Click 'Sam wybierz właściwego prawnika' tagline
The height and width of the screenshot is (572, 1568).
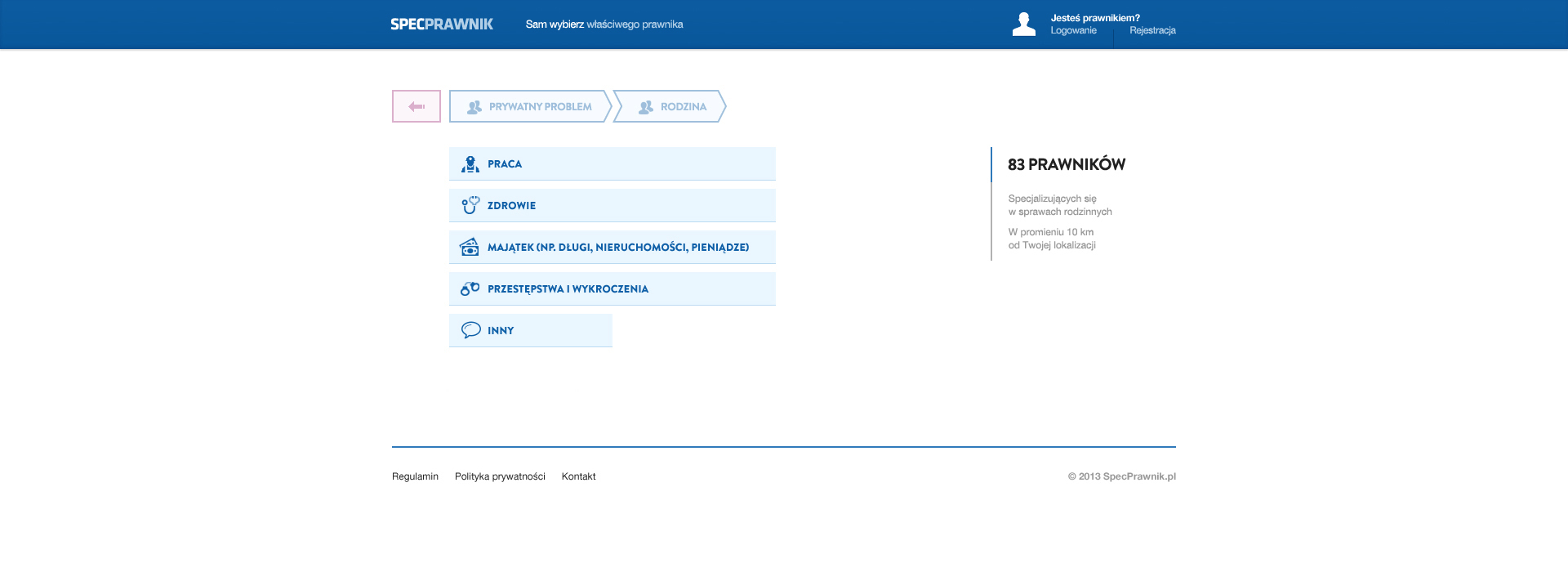(604, 25)
